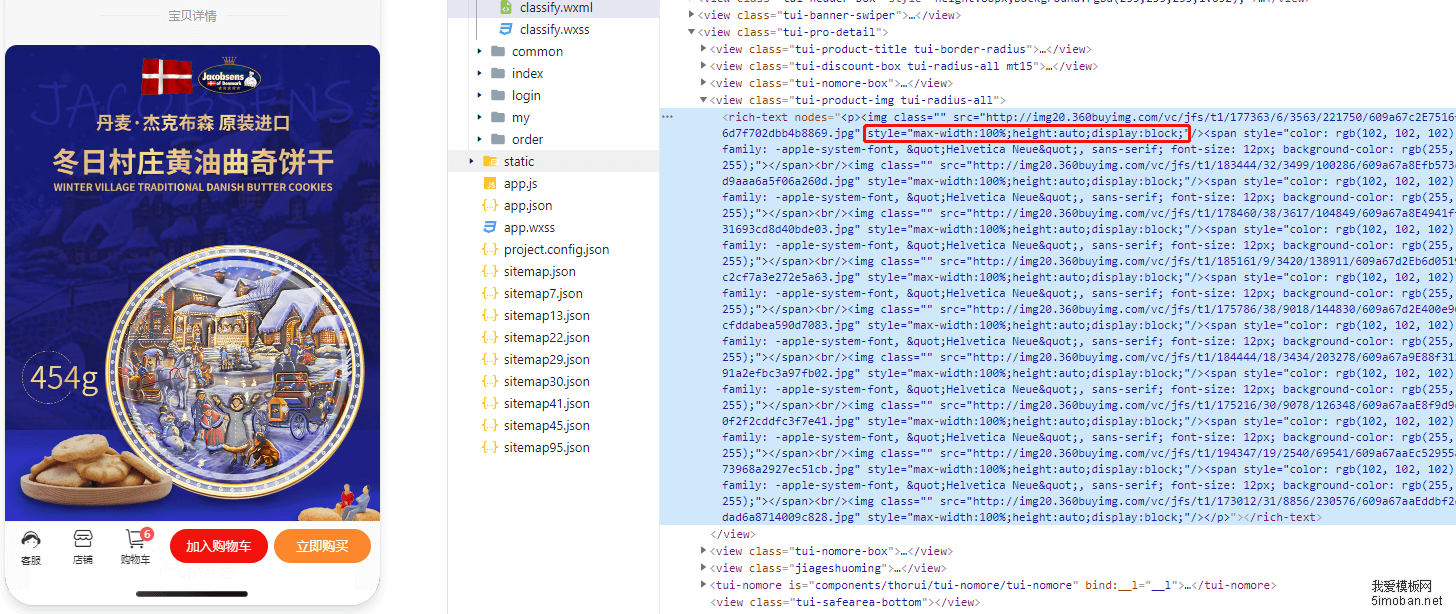1456x614 pixels.
Task: Expand the jiageshuoming view node
Action: (x=703, y=568)
